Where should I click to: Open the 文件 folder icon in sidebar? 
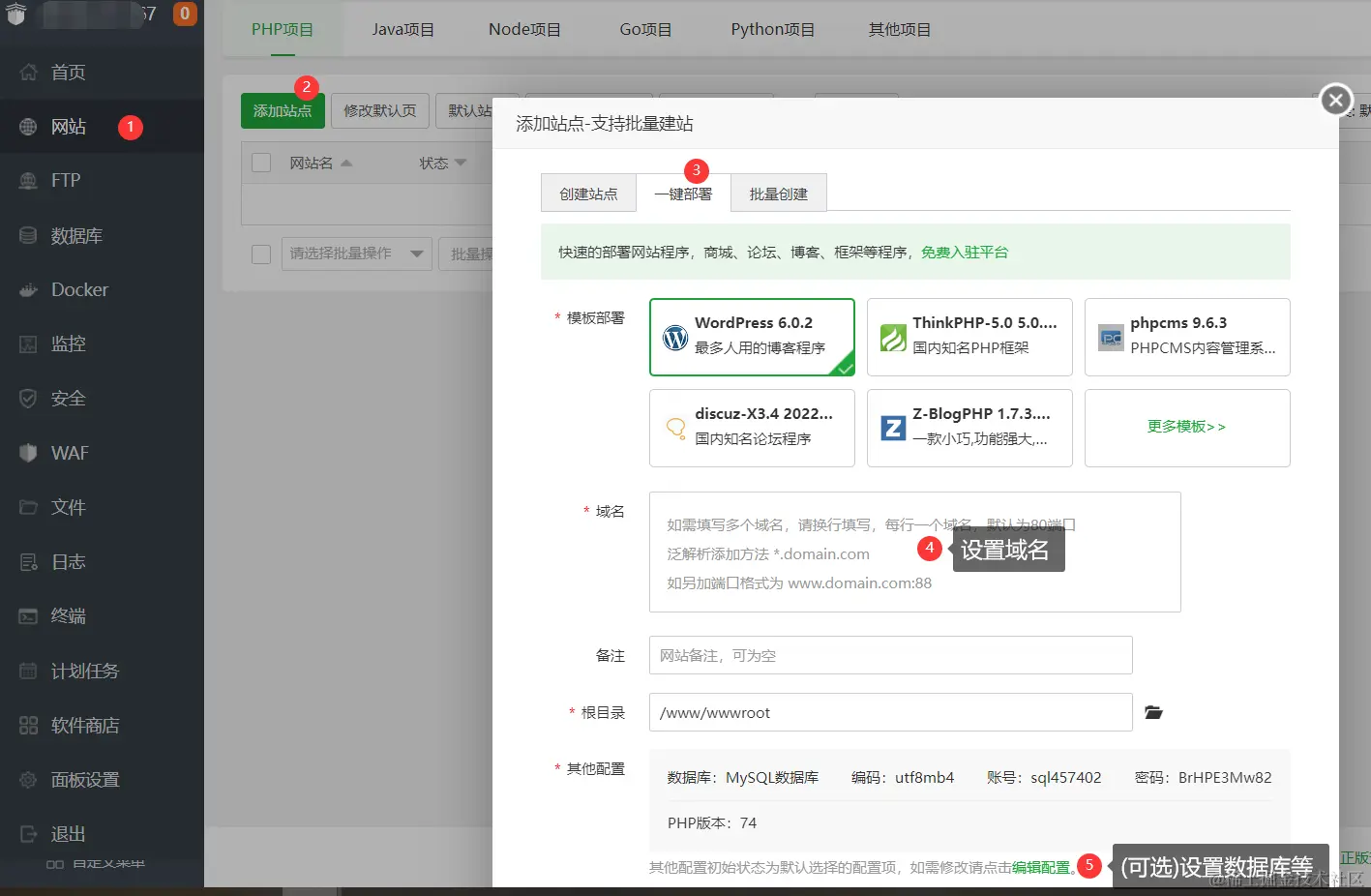click(28, 507)
